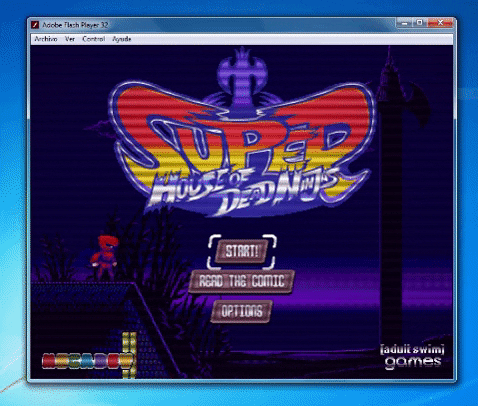478x406 pixels.
Task: Click the red ninja character on rooftop
Action: [104, 257]
